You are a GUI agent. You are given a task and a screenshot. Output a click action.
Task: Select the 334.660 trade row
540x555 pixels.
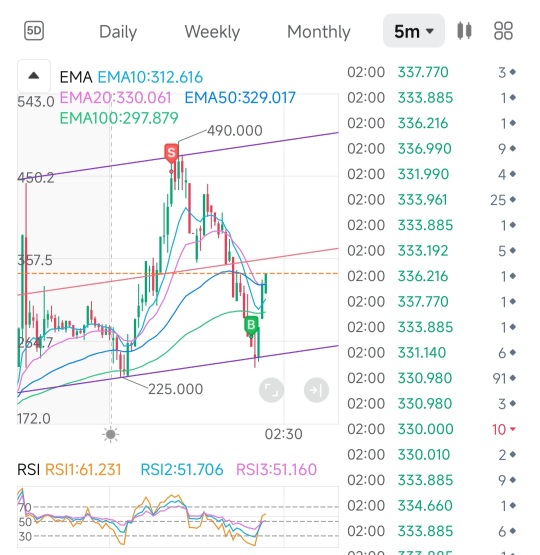coord(431,506)
